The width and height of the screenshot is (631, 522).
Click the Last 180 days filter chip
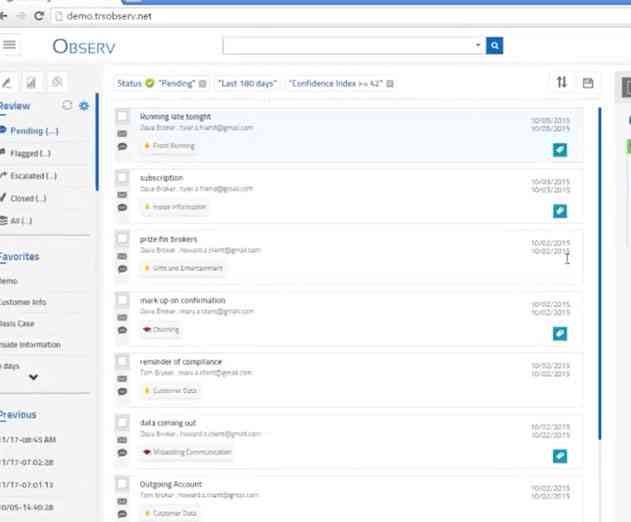pos(247,83)
